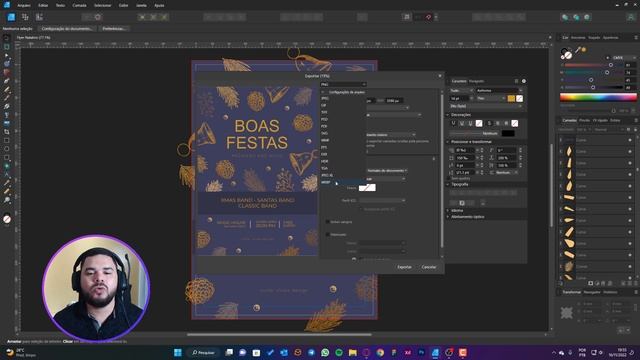Click the eyedropper in the Cor panel
The image size is (640, 360).
click(578, 50)
